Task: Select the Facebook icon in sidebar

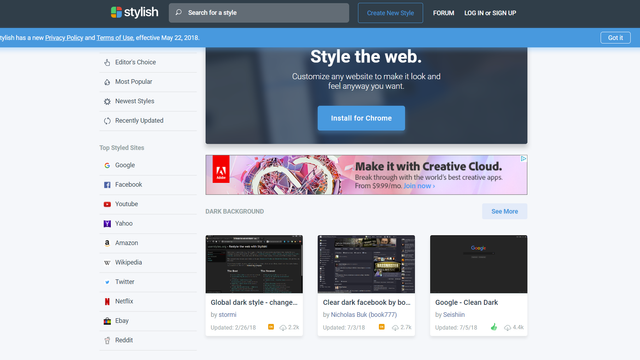Action: point(107,185)
